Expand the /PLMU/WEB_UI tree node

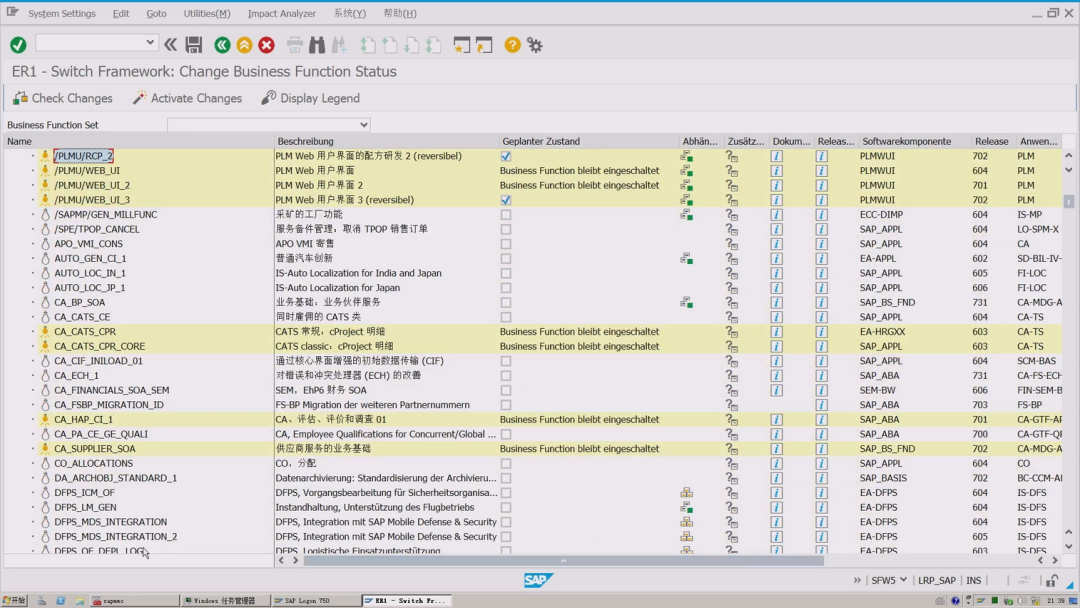tap(32, 171)
